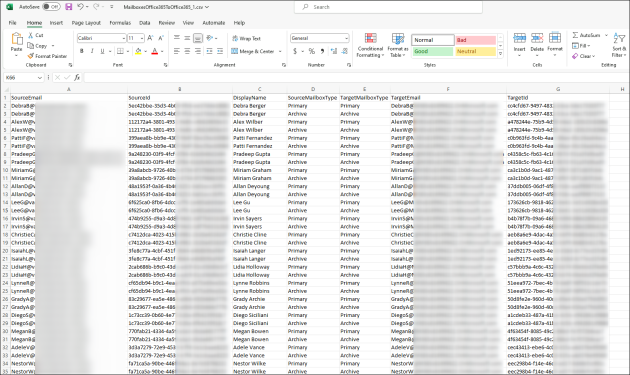Screen dimensions: 630x375
Task: Open the Format as Table dropdown
Action: coord(398,45)
